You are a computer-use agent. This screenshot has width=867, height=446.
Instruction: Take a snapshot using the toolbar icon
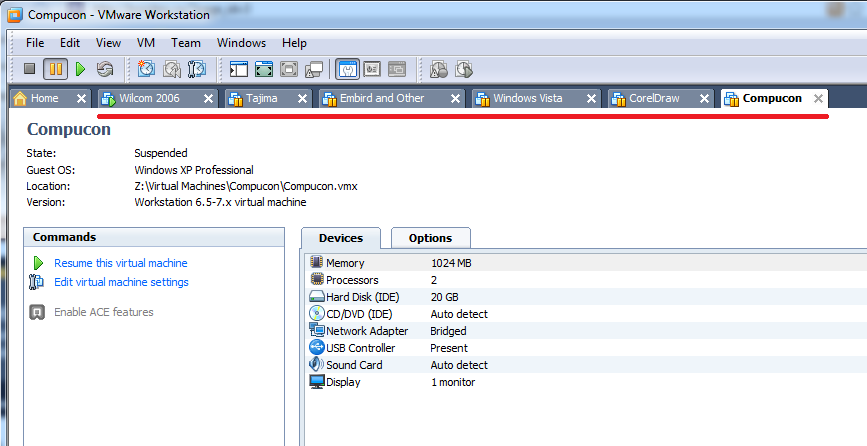coord(147,70)
